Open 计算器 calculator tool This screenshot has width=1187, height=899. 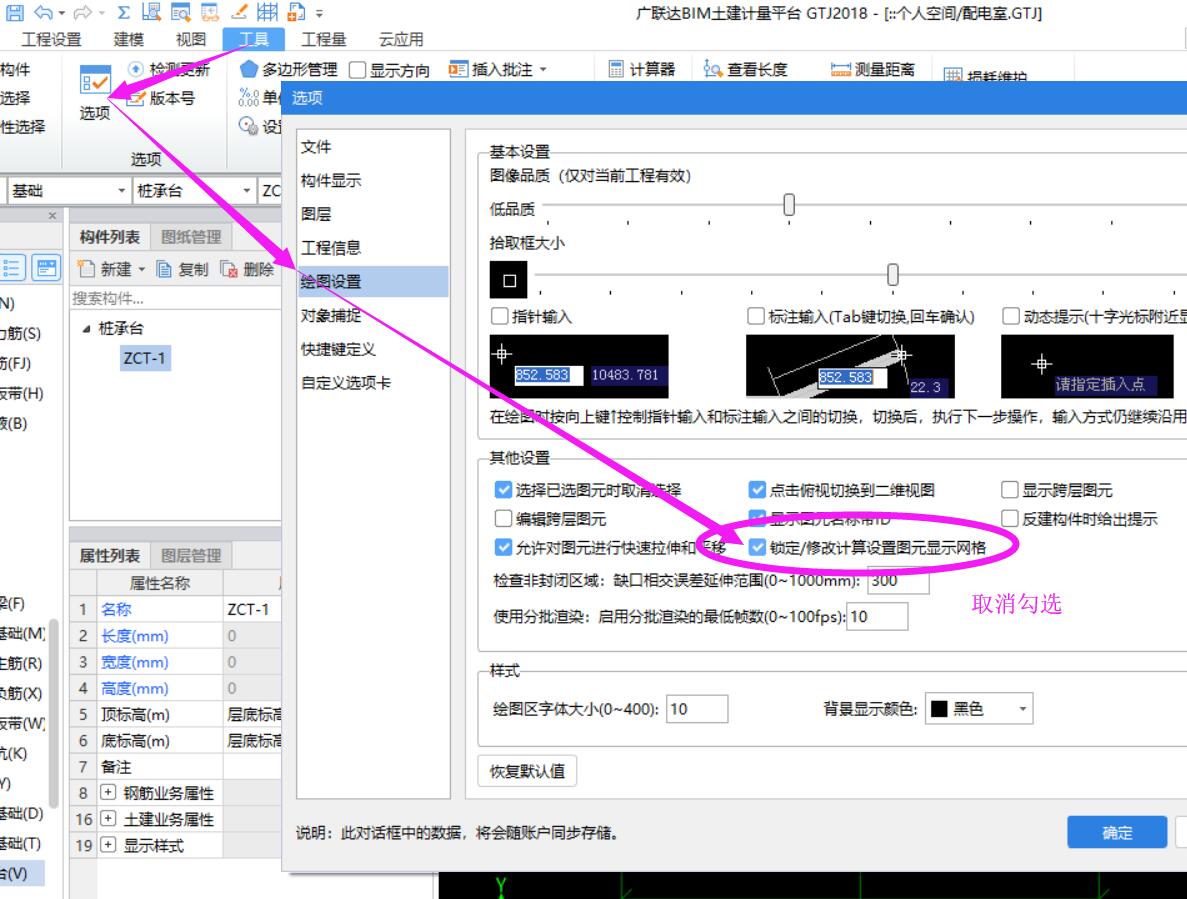click(642, 70)
